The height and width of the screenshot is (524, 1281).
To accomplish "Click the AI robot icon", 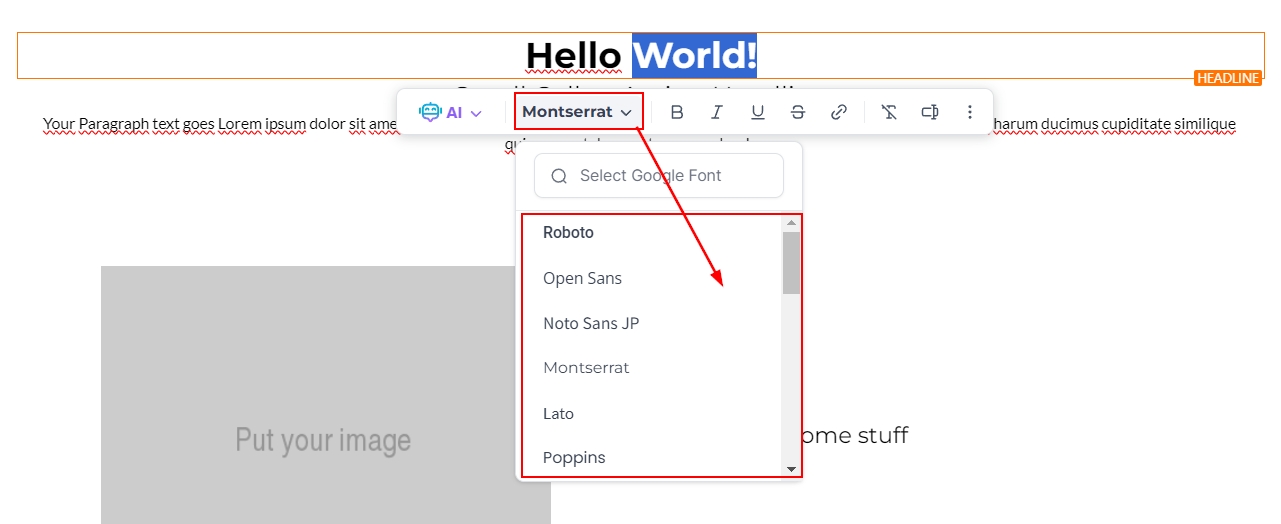I will click(x=430, y=112).
